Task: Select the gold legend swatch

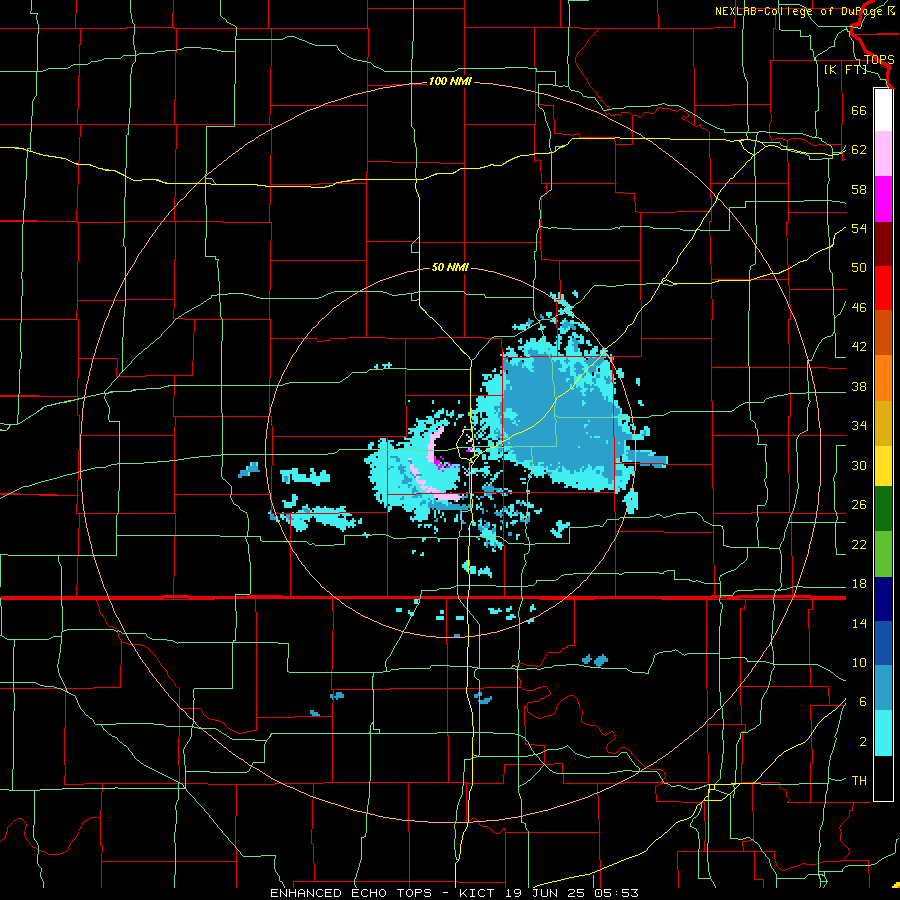Action: click(x=883, y=423)
